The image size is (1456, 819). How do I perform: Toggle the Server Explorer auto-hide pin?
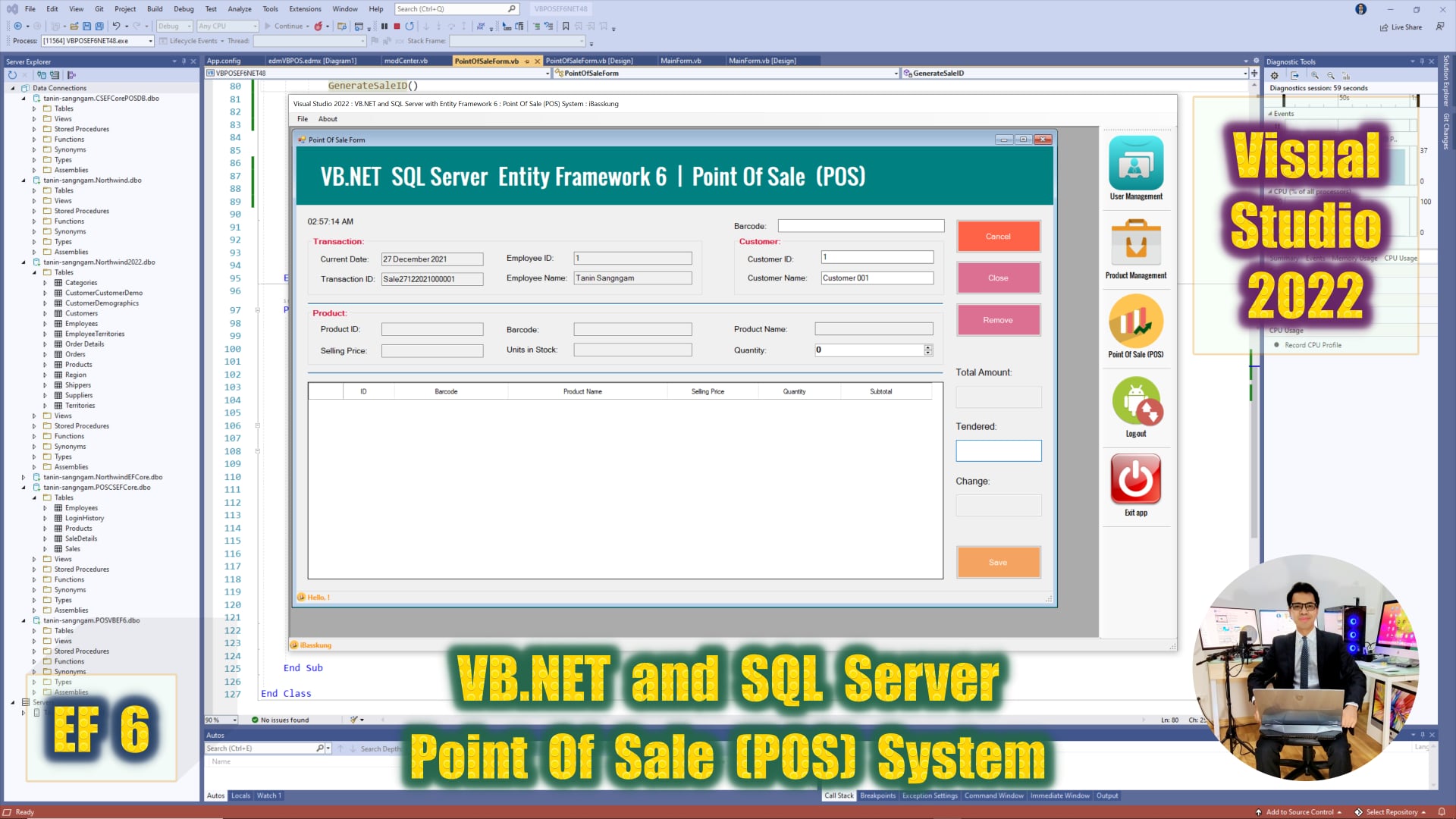[x=184, y=61]
